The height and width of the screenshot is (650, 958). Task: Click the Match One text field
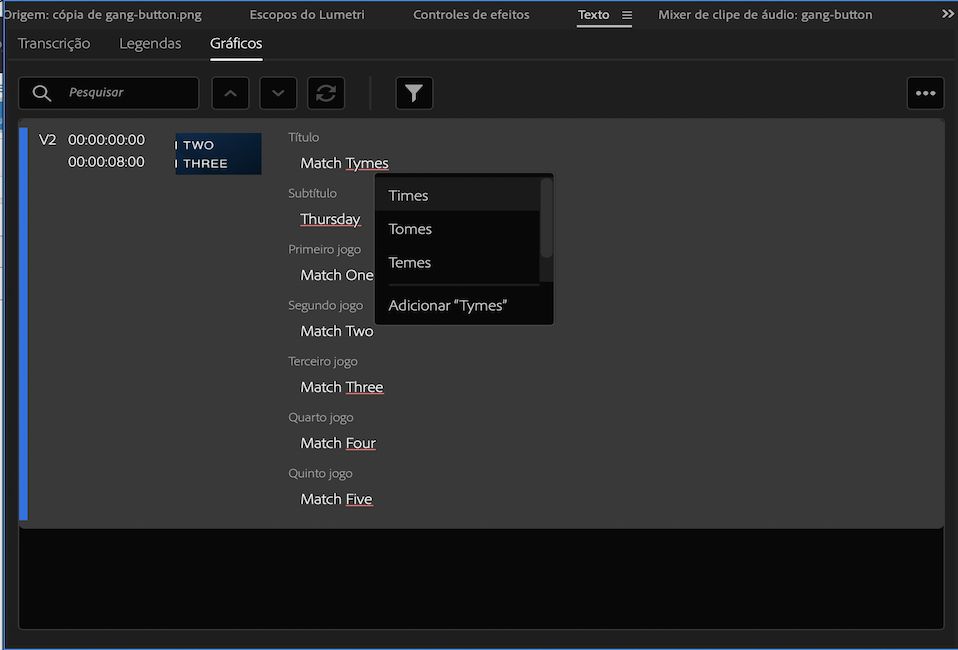tap(337, 275)
